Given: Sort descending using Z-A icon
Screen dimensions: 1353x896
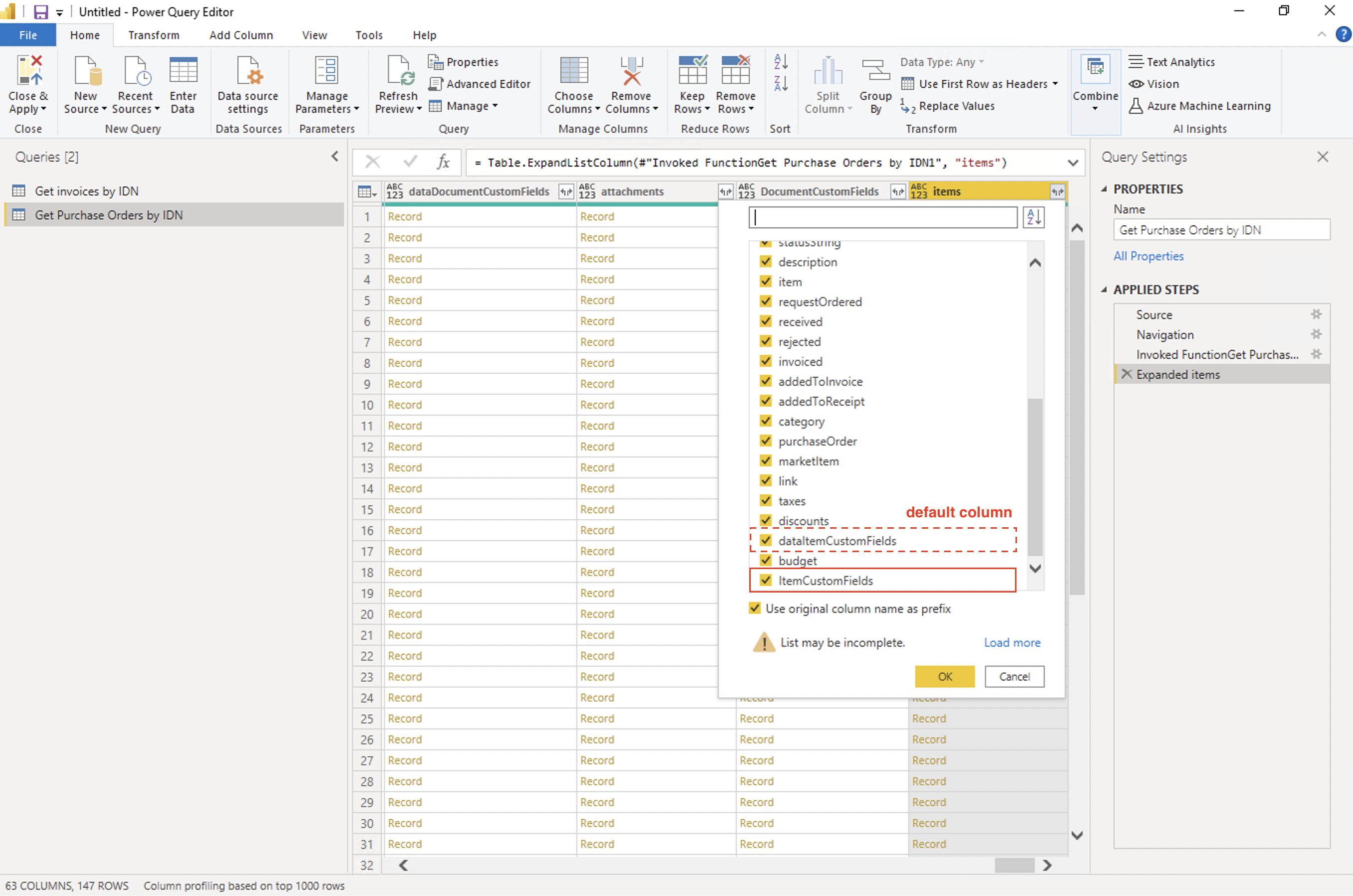Looking at the screenshot, I should tap(781, 83).
